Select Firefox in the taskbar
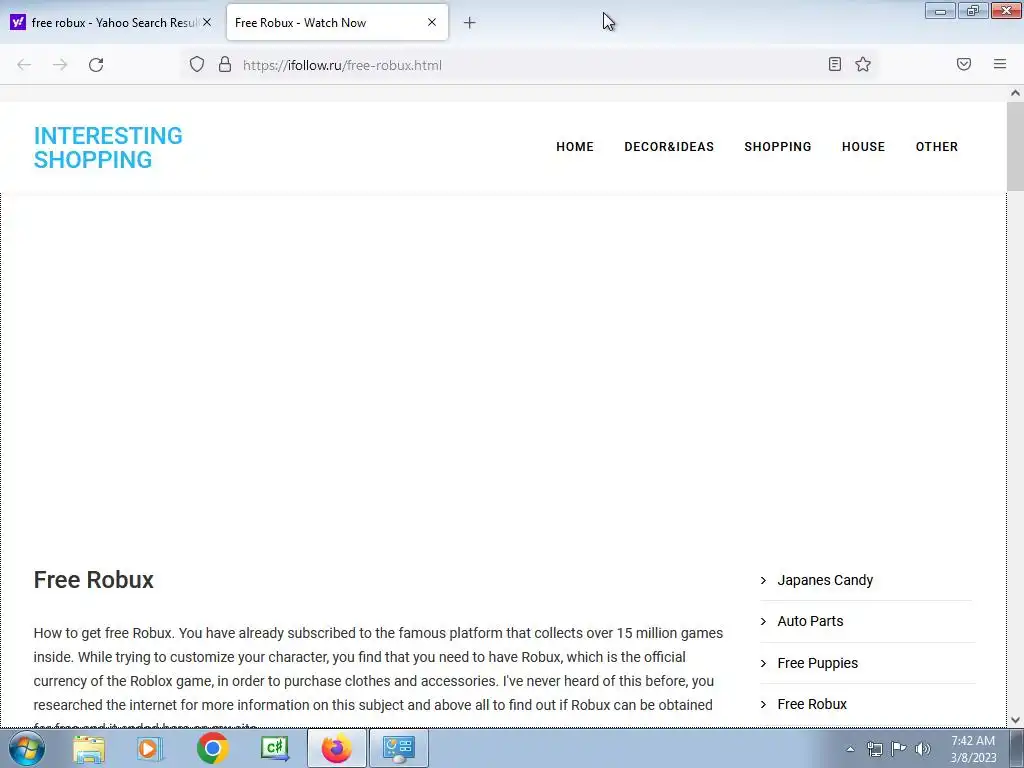Screen dimensions: 1024x768 coord(336,748)
